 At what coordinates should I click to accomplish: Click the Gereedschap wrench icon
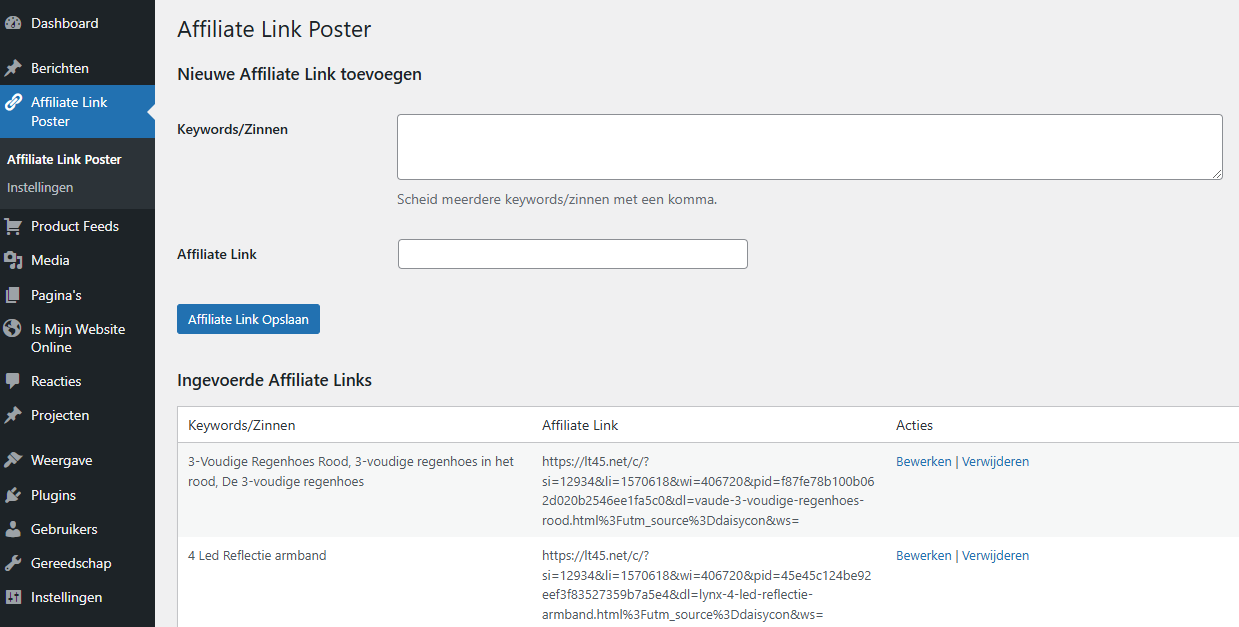click(13, 563)
